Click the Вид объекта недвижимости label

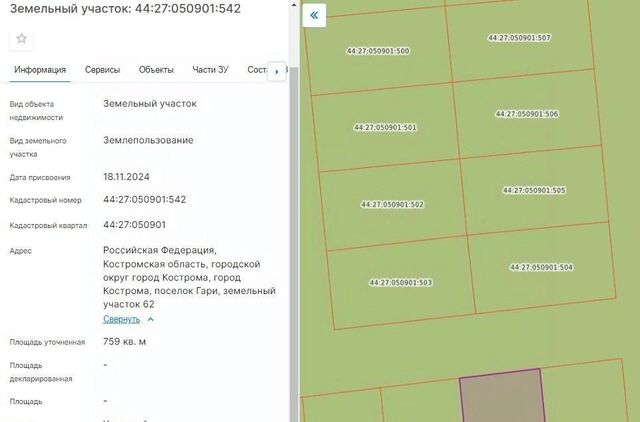(36, 111)
